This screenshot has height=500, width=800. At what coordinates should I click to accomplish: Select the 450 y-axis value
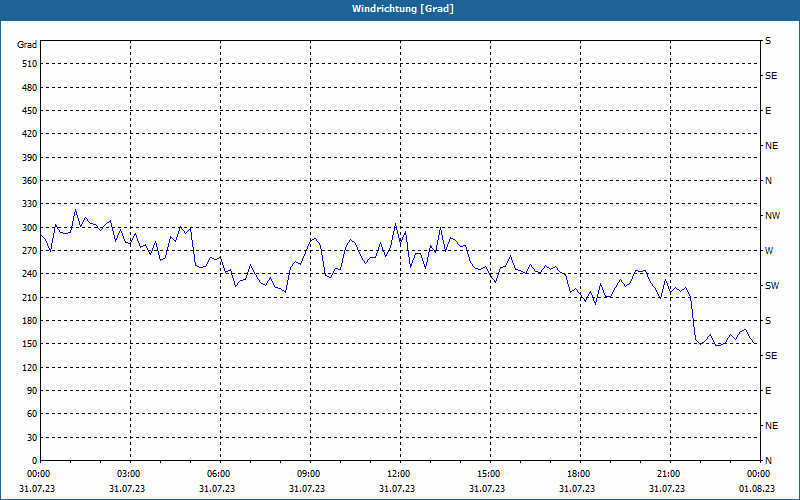(x=30, y=111)
